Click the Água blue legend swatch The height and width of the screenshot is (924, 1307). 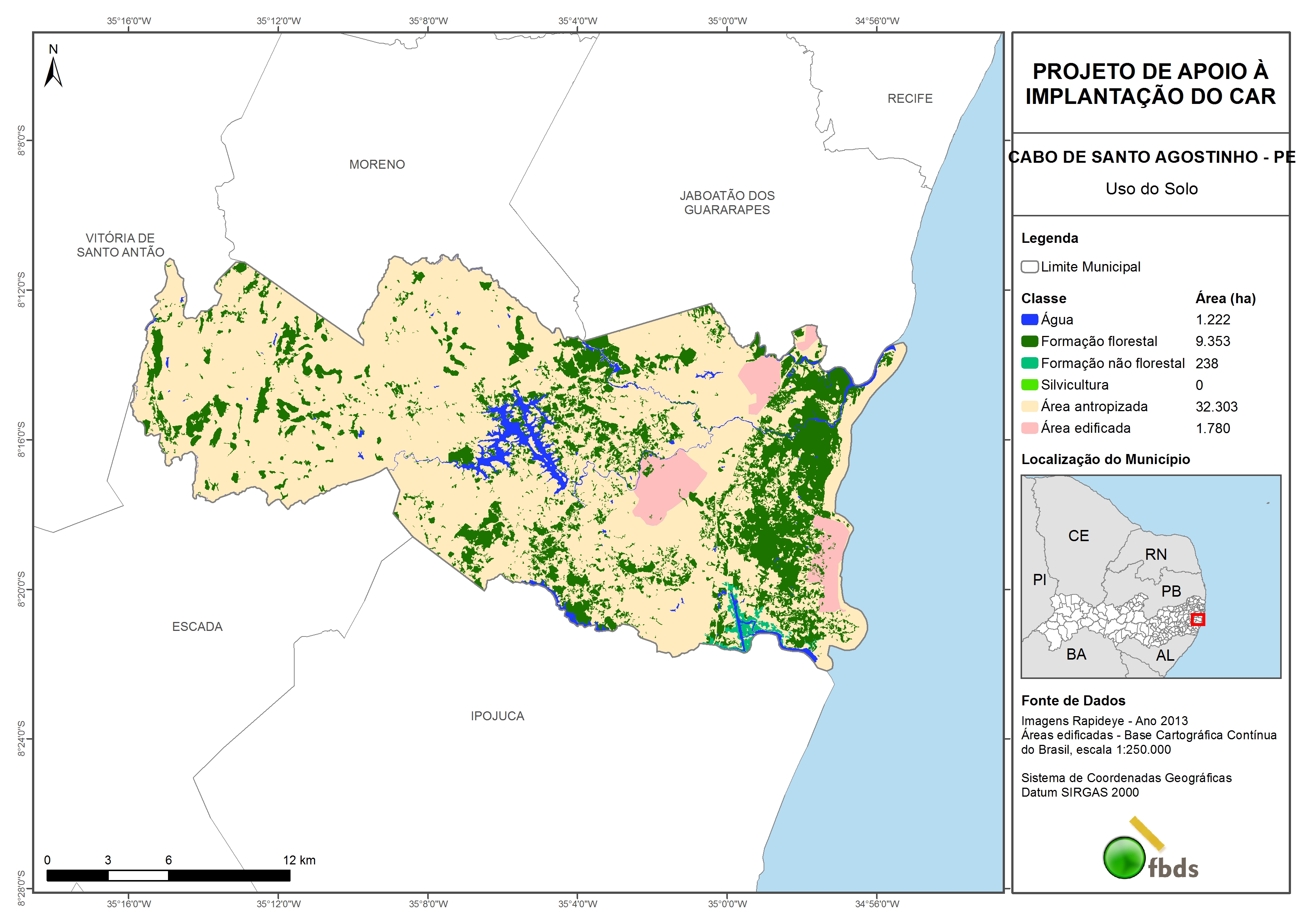[x=1029, y=320]
